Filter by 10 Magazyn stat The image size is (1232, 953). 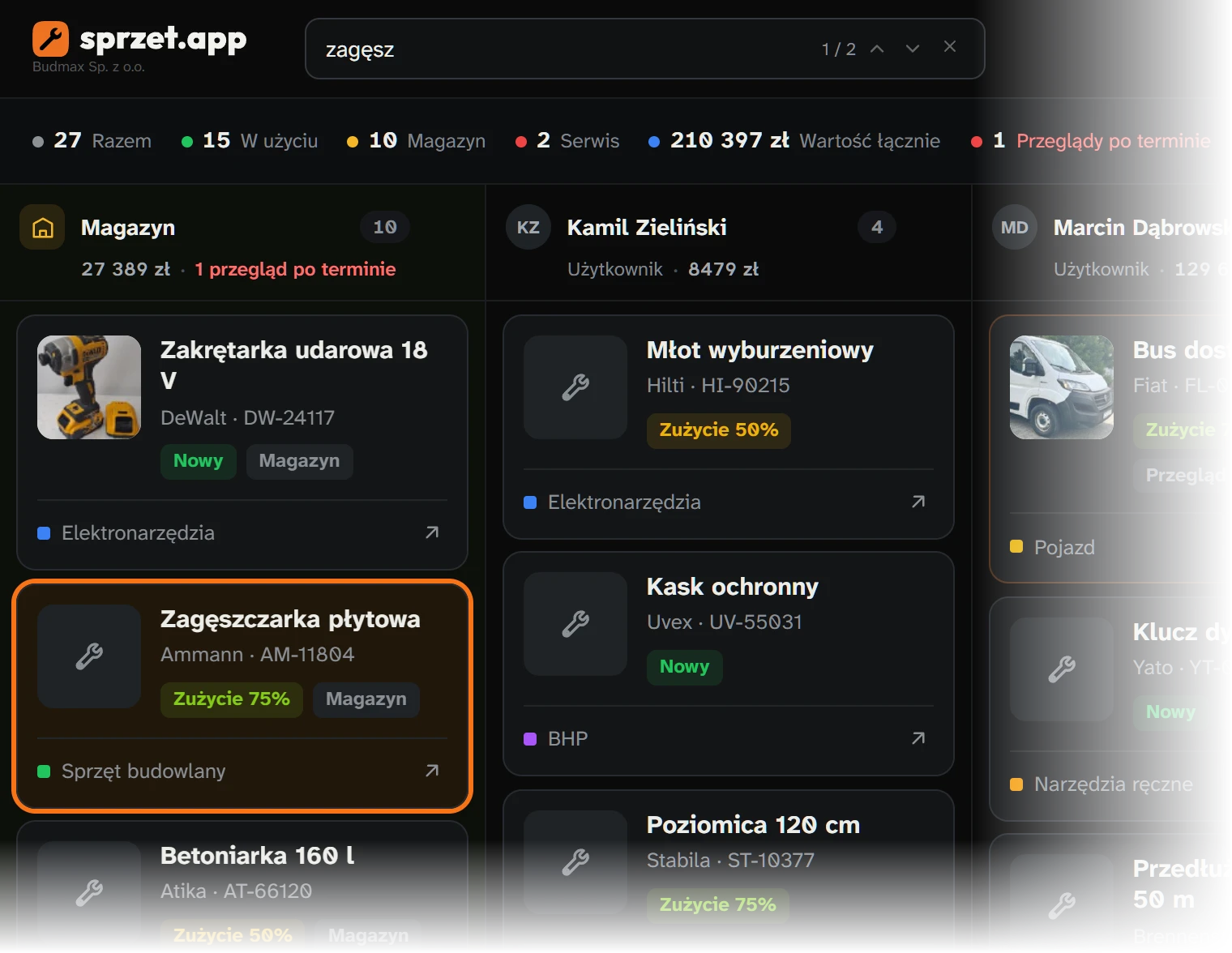(x=416, y=141)
